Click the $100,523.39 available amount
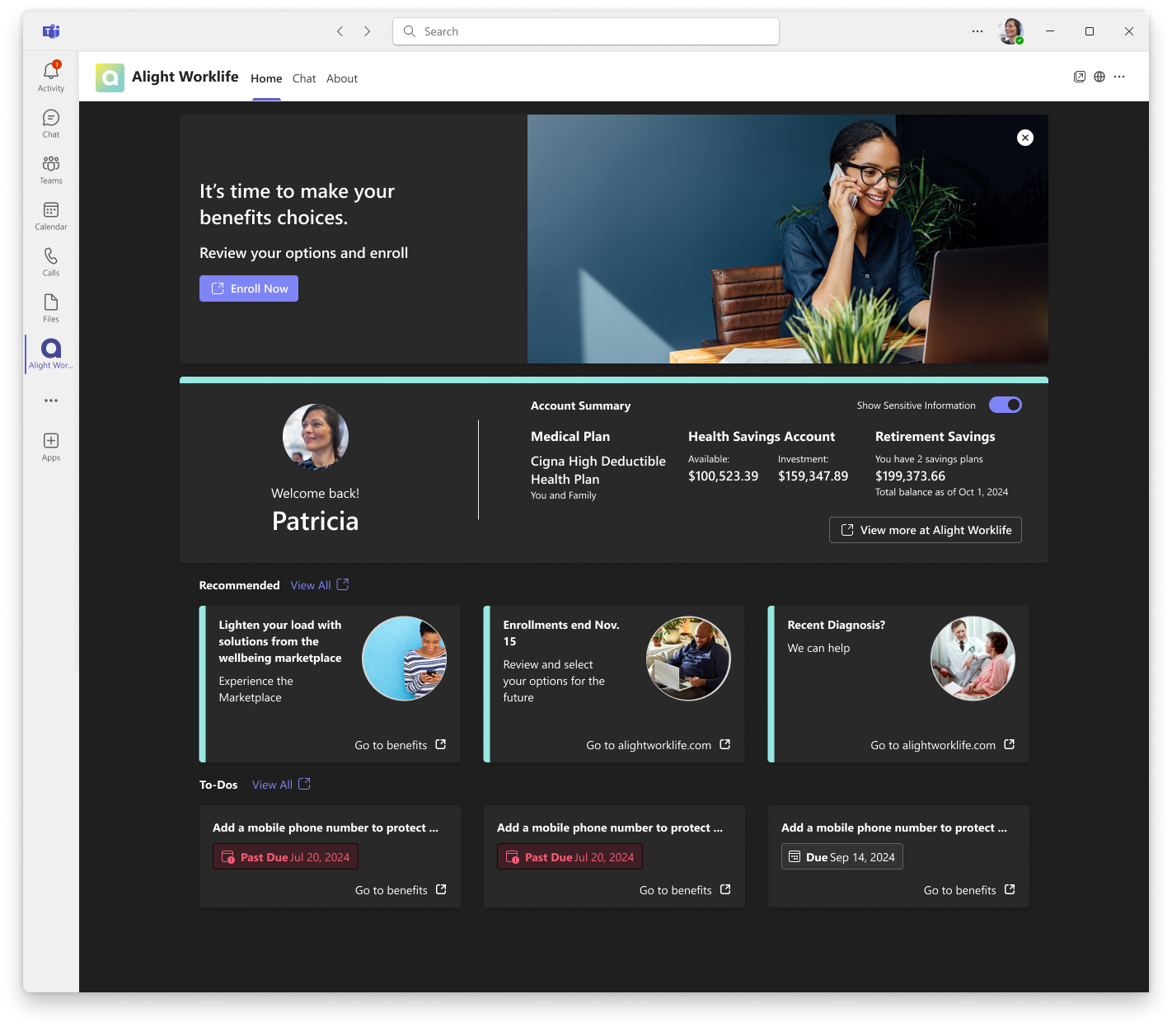 coord(723,476)
